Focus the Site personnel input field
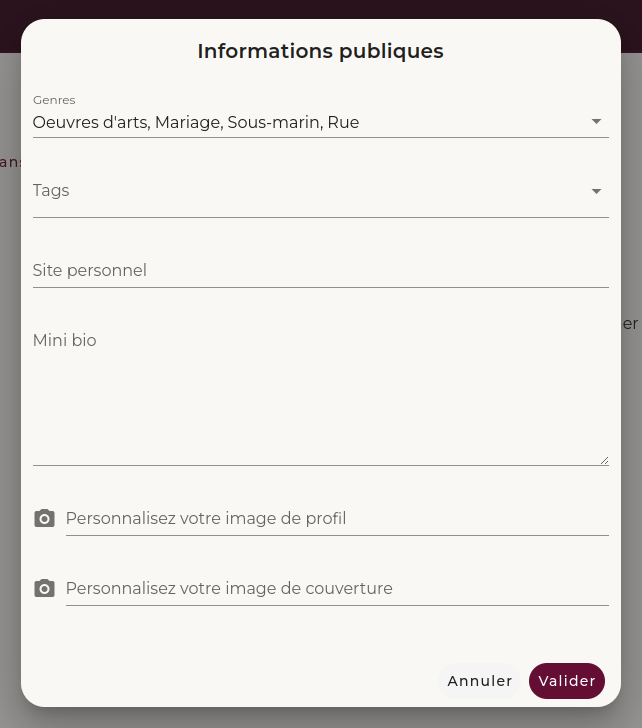 click(320, 270)
